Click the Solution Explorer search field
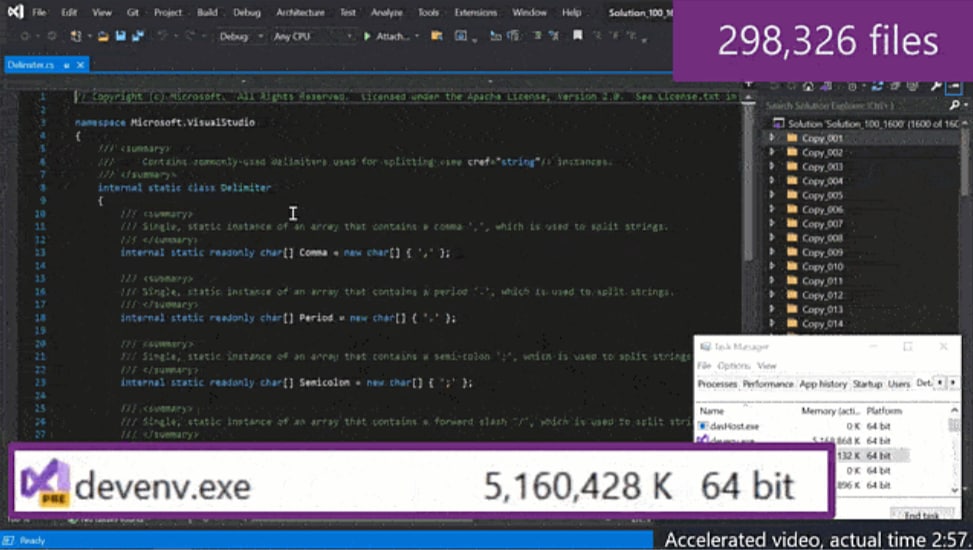The image size is (973, 550). pyautogui.click(x=858, y=106)
